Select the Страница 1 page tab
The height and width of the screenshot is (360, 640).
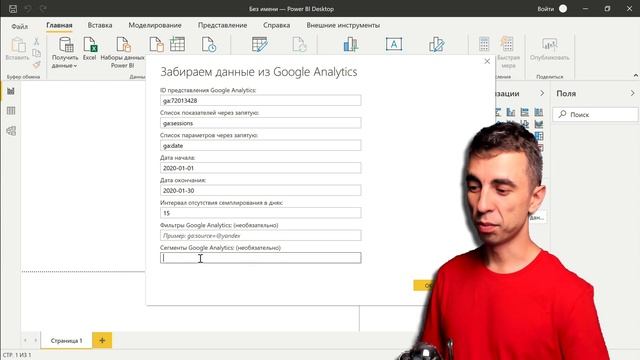pos(67,340)
